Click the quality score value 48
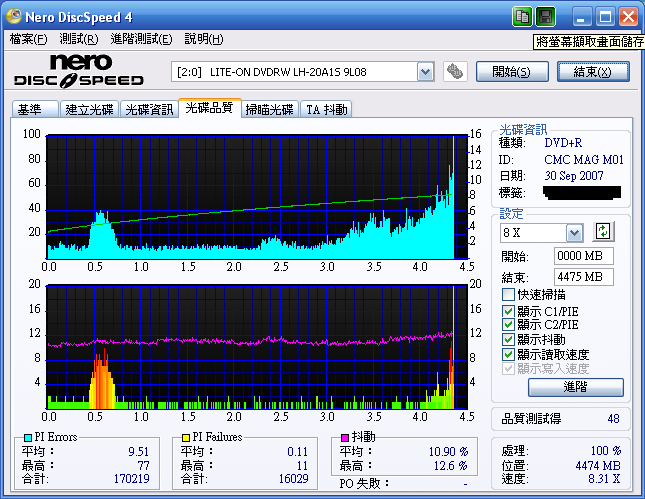The width and height of the screenshot is (645, 499). [x=613, y=419]
